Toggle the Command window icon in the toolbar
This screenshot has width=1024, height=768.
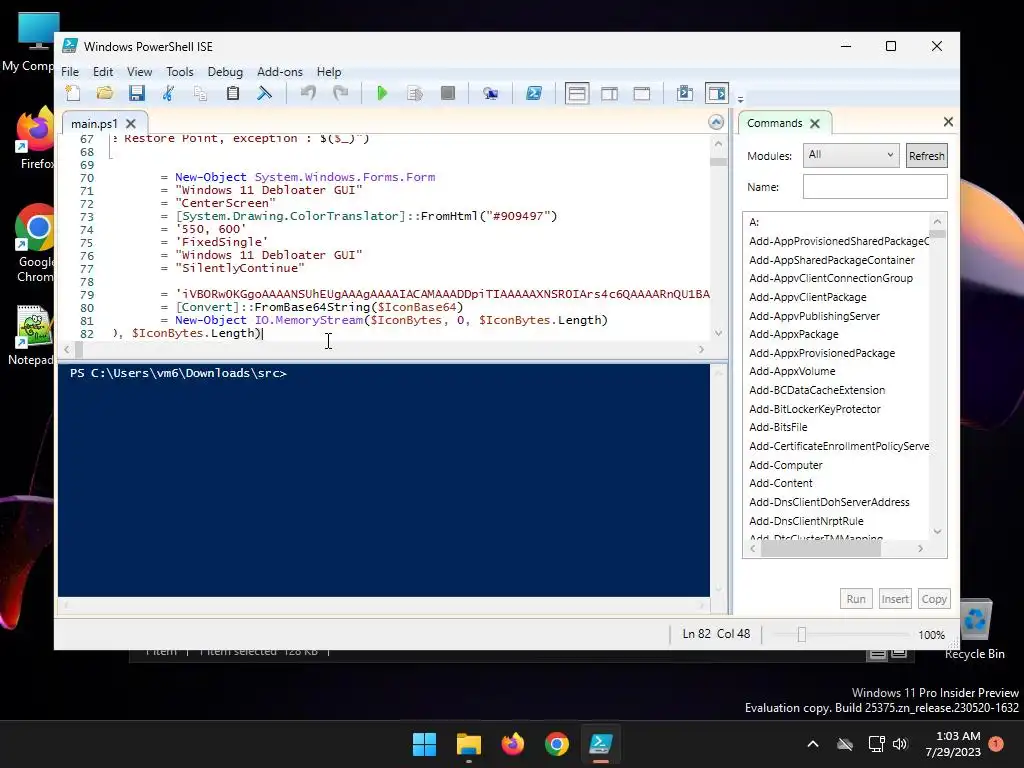[684, 93]
